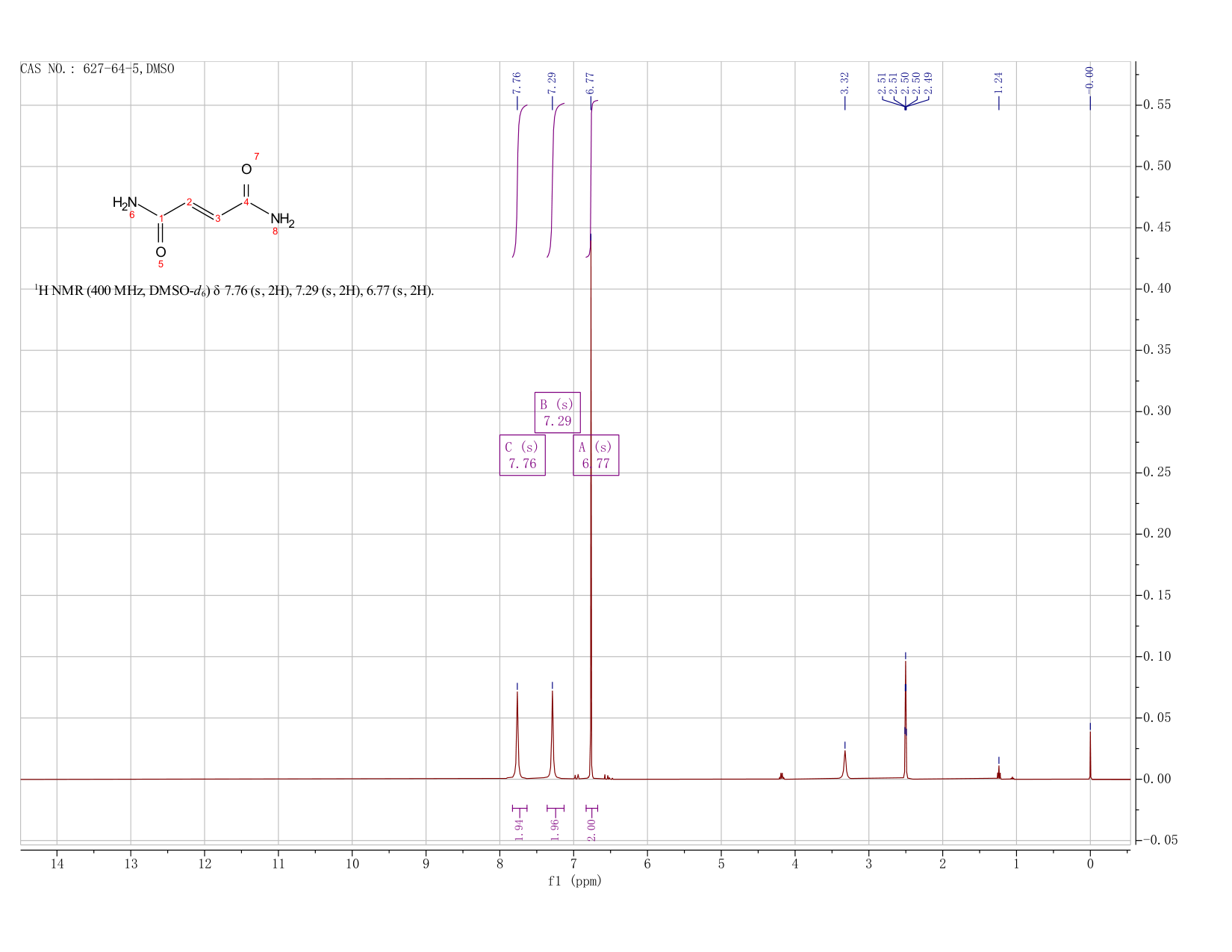Screen dimensions: 1232x952
Task: Click the 7.76 peak label at top
Action: [x=517, y=84]
